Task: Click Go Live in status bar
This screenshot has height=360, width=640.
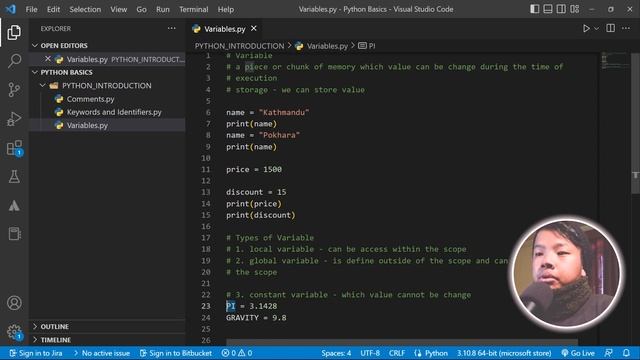Action: [578, 353]
